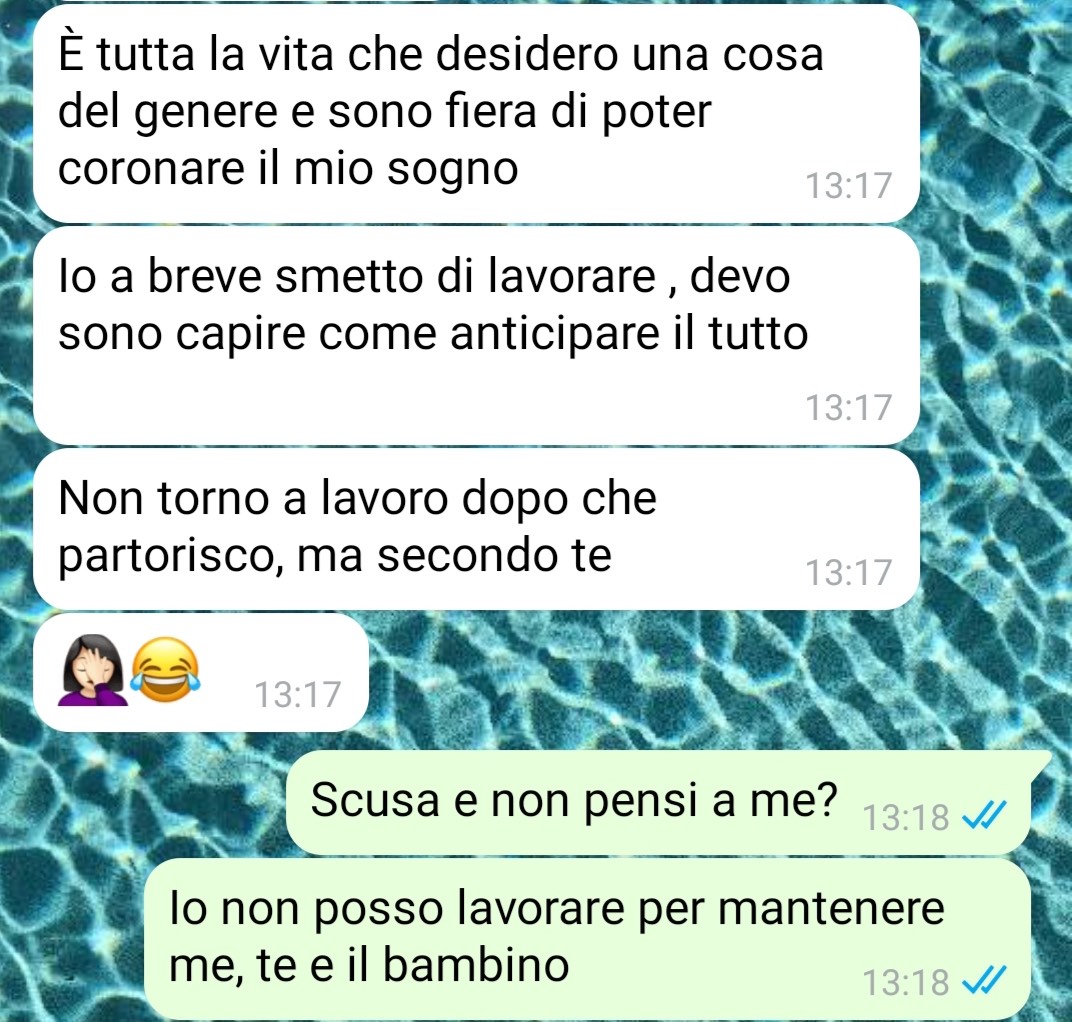Tap read receipt checkmarks on 'Scusa' message

pyautogui.click(x=984, y=815)
